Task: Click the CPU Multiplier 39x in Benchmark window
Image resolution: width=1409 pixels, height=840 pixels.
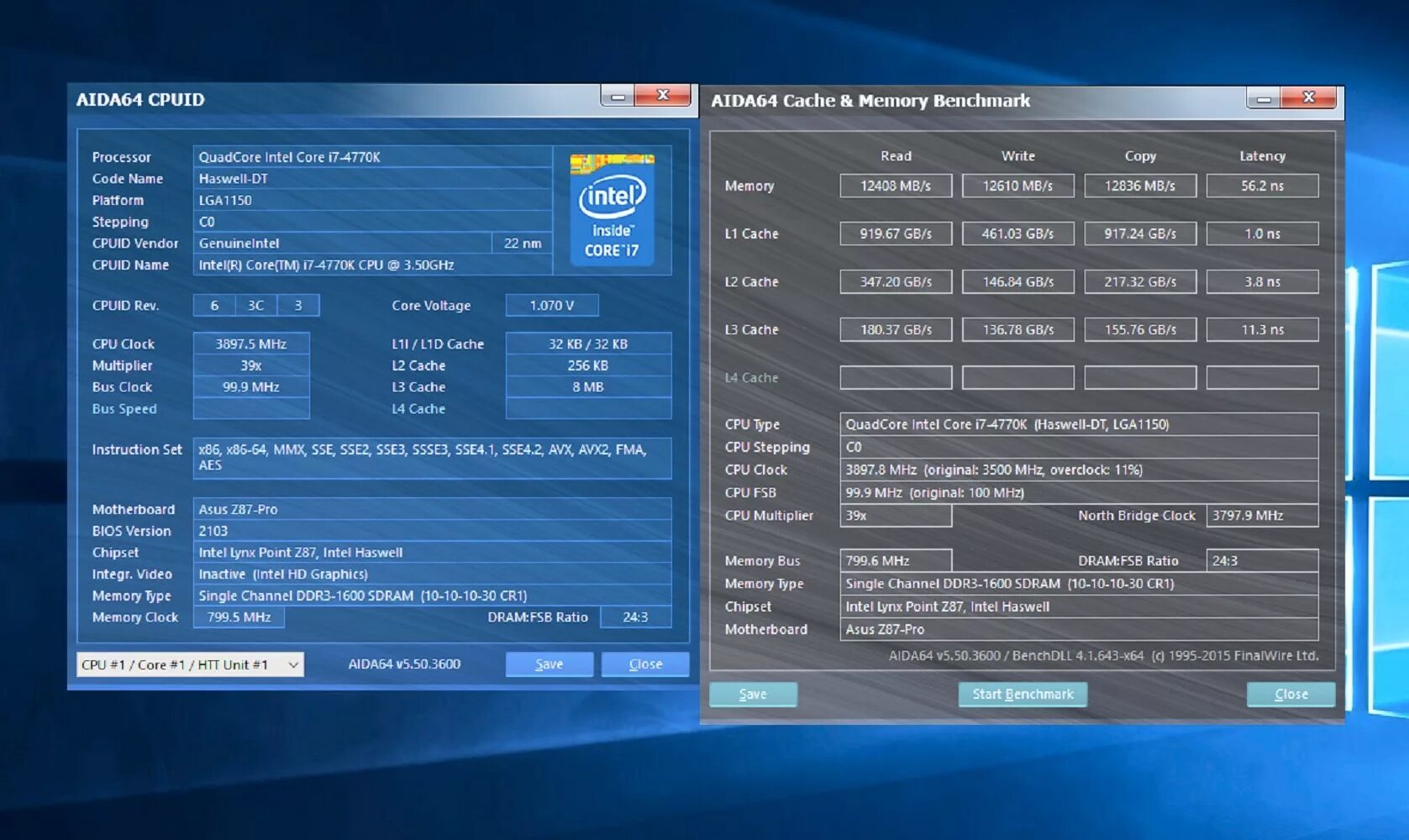Action: click(896, 515)
